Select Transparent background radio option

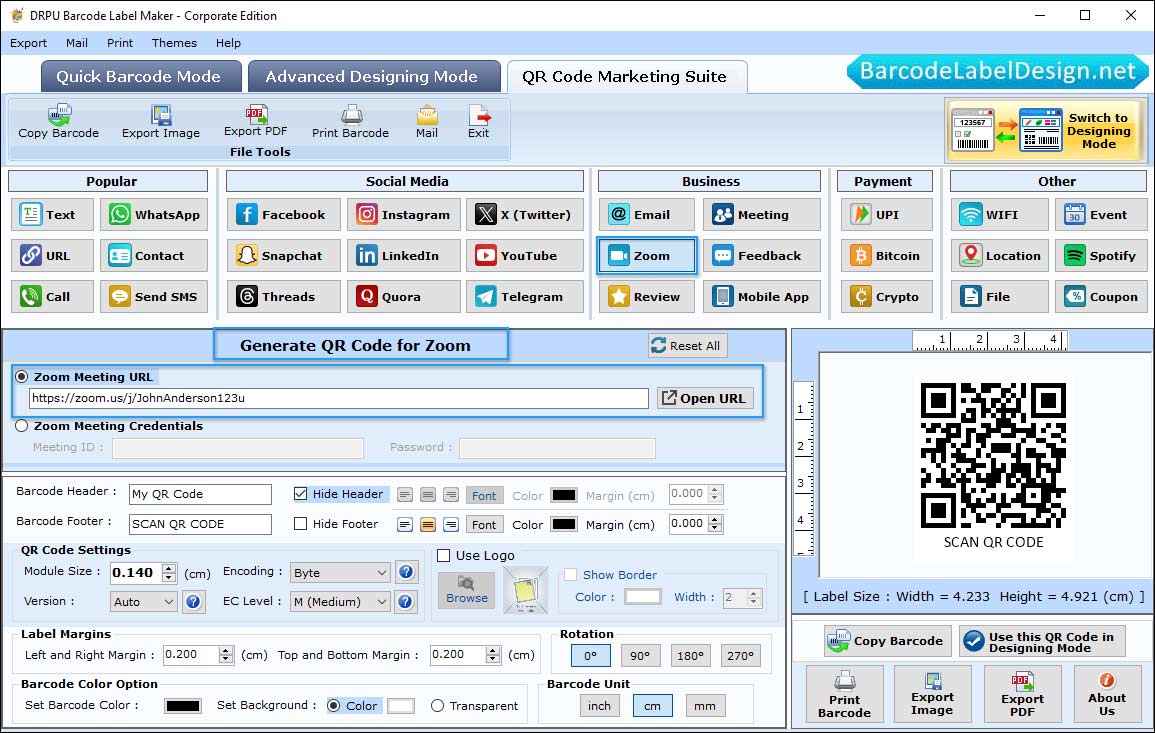tap(438, 706)
